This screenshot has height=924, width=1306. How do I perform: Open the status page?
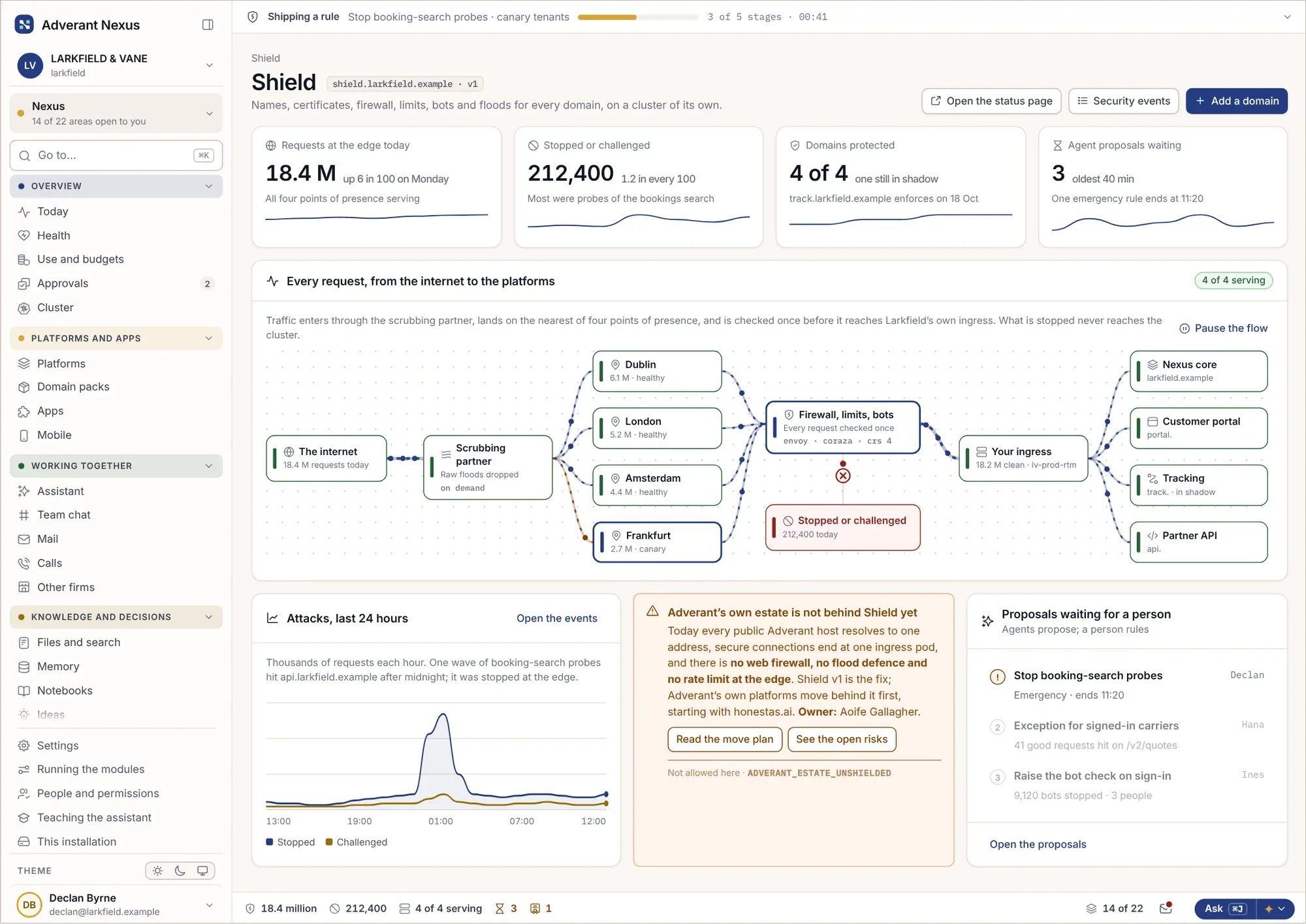click(x=991, y=101)
